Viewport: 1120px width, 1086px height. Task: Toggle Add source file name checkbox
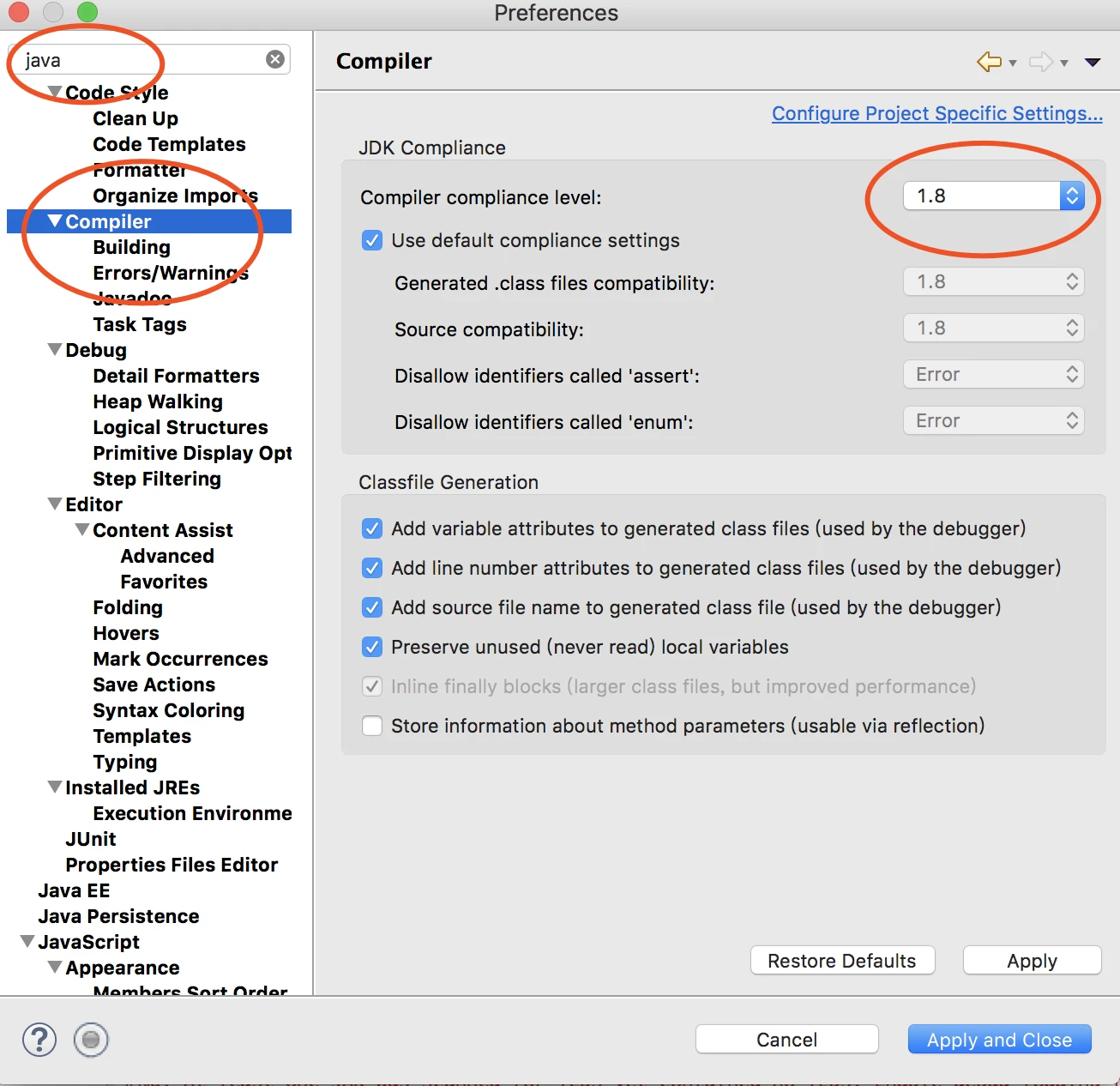pos(372,607)
